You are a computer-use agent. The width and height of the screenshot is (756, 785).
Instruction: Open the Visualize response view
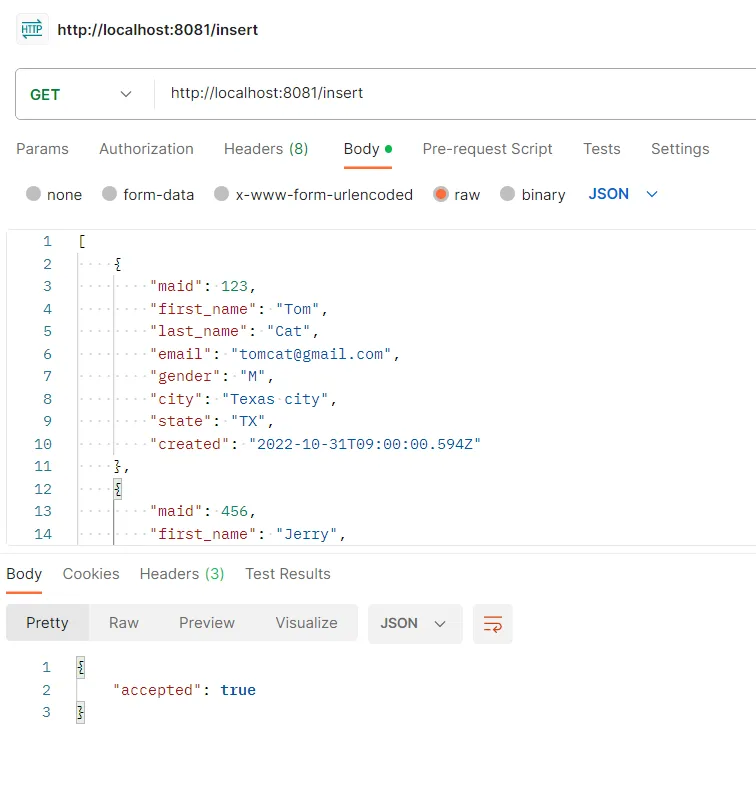point(306,623)
